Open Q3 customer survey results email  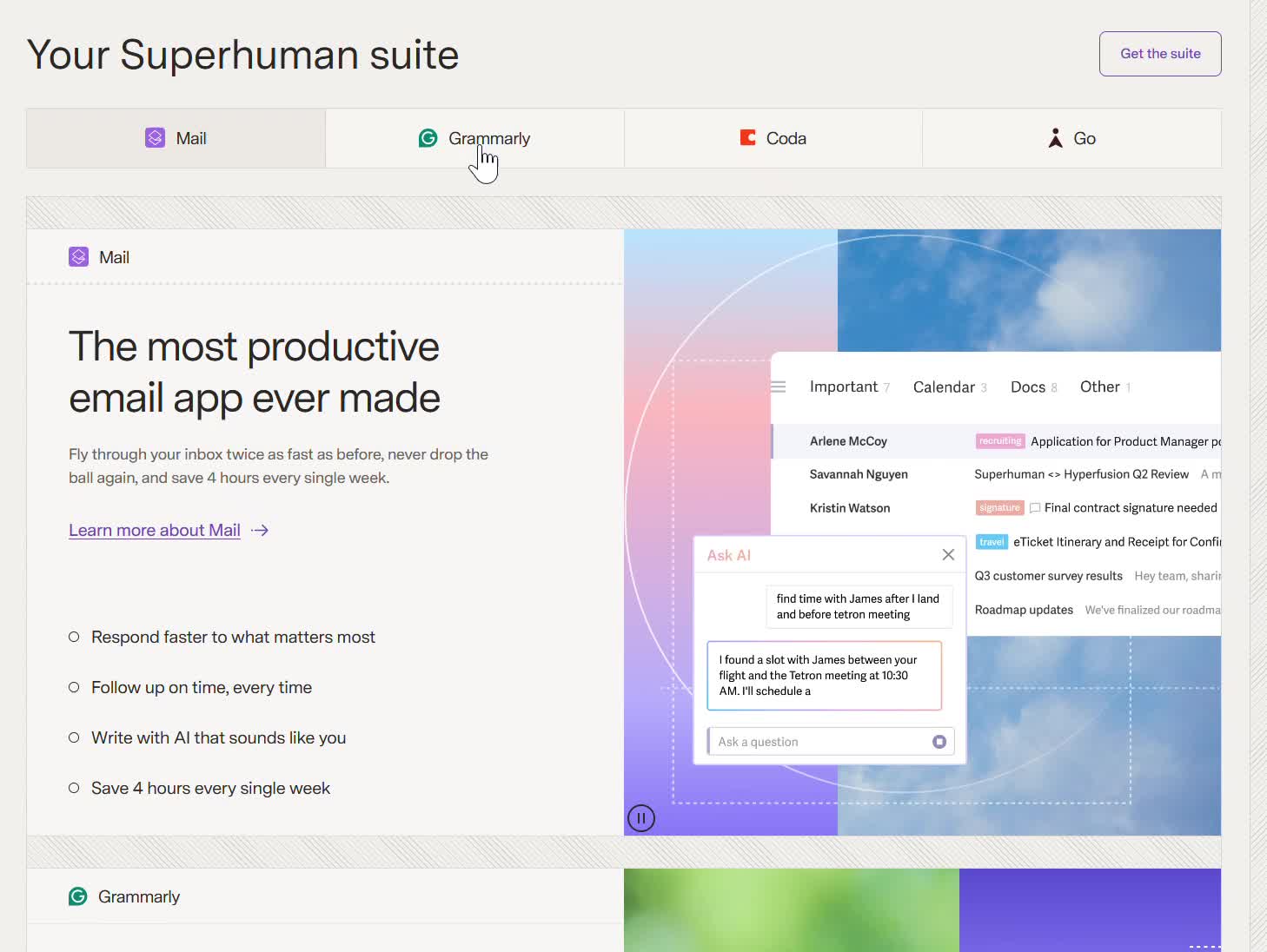1048,576
